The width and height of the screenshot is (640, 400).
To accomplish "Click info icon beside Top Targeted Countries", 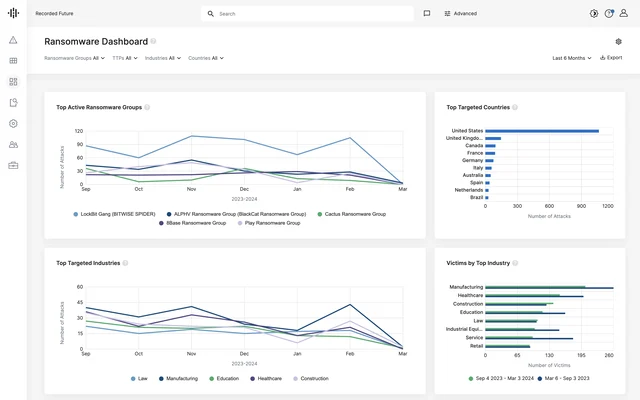I will [x=515, y=107].
